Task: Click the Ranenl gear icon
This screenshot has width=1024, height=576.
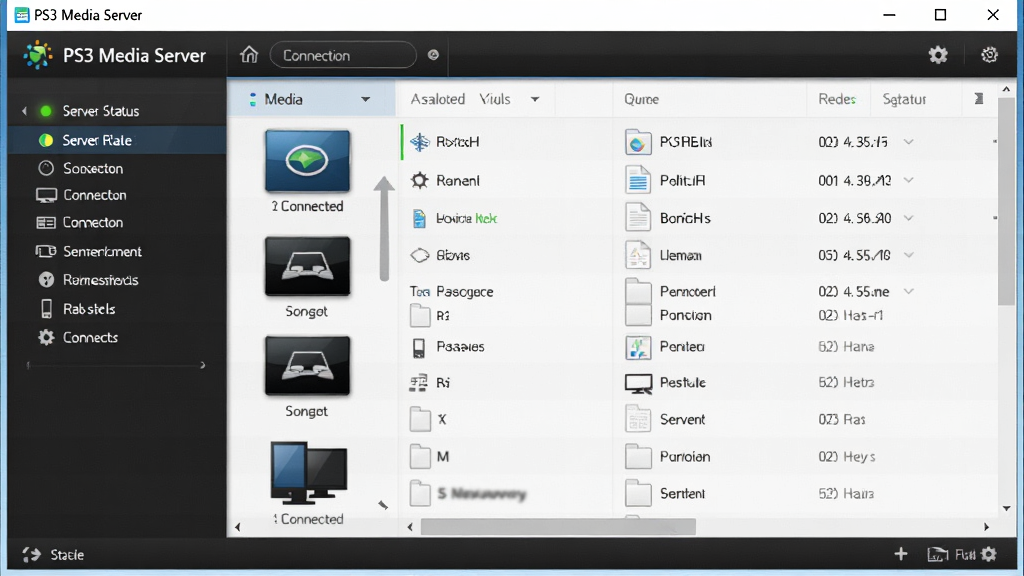Action: pyautogui.click(x=419, y=180)
